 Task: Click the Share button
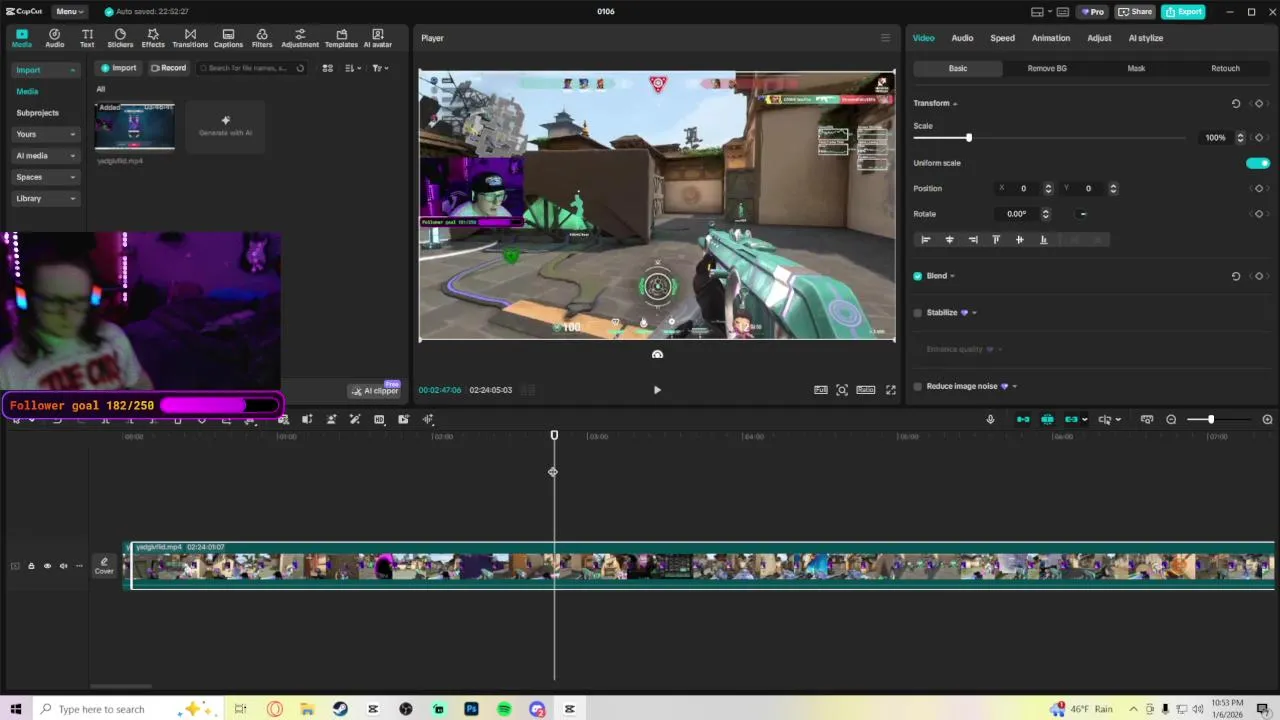click(1135, 12)
